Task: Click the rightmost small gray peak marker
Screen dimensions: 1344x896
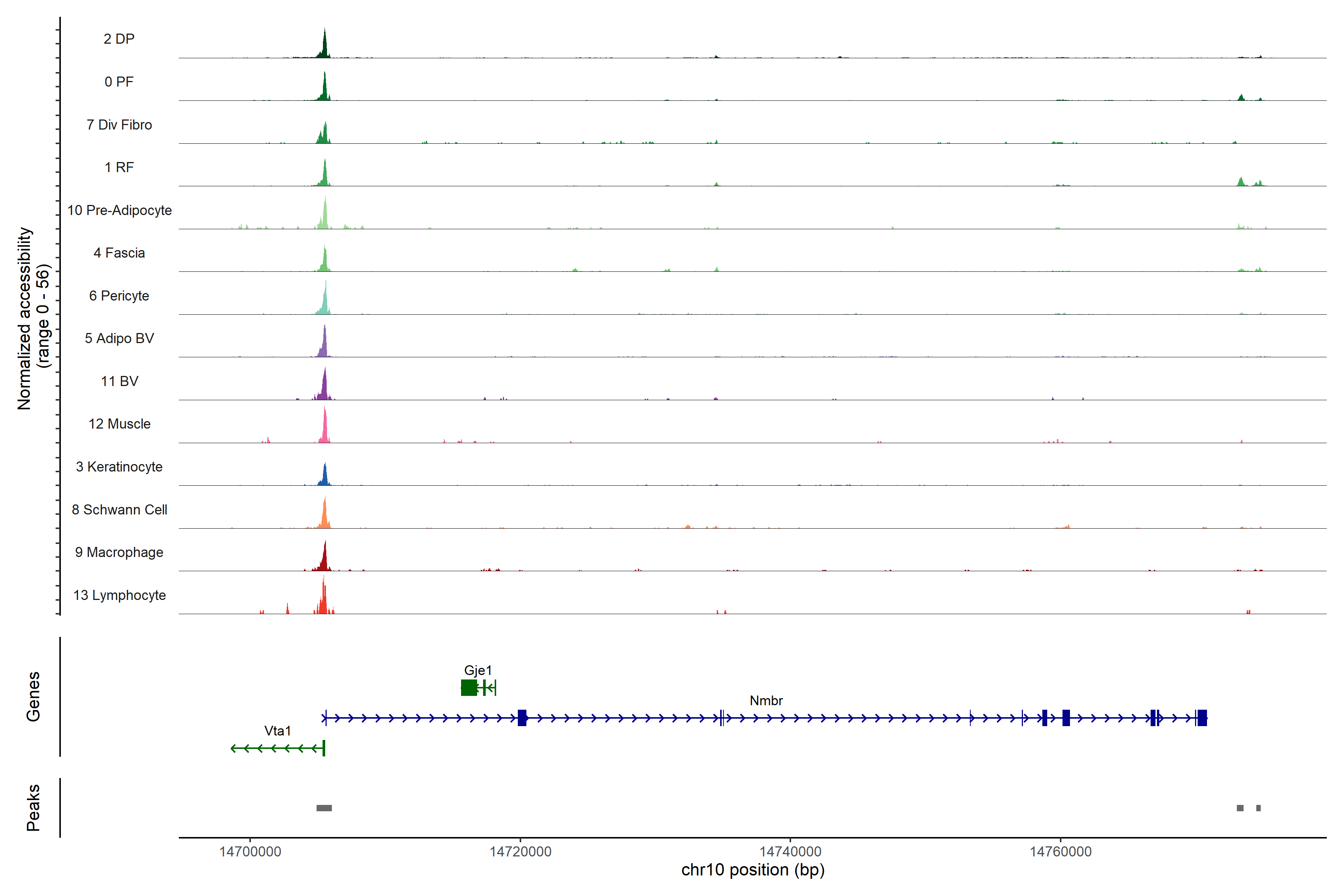Action: [1258, 808]
